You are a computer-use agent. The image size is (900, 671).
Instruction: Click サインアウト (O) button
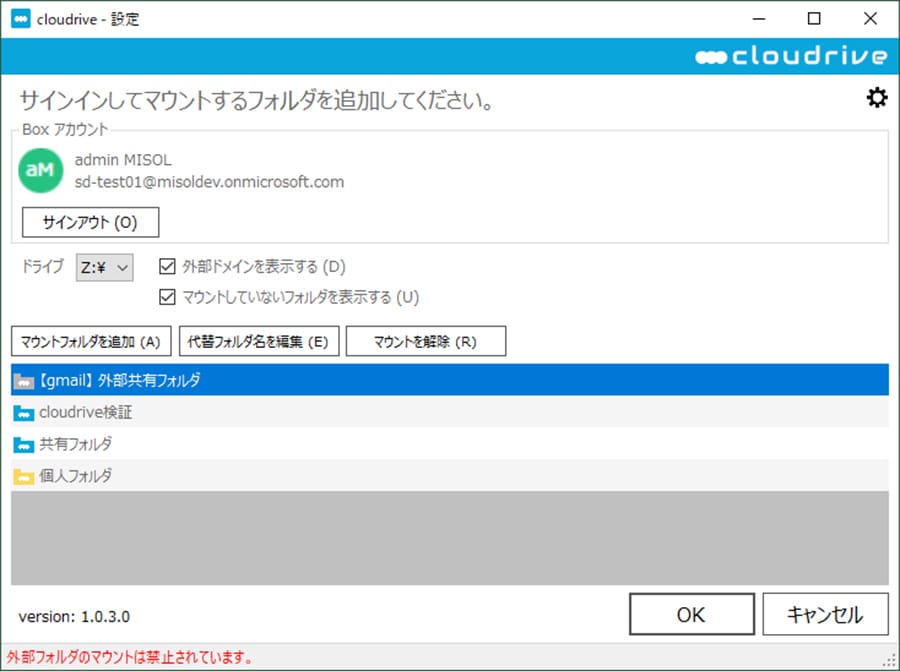point(90,222)
